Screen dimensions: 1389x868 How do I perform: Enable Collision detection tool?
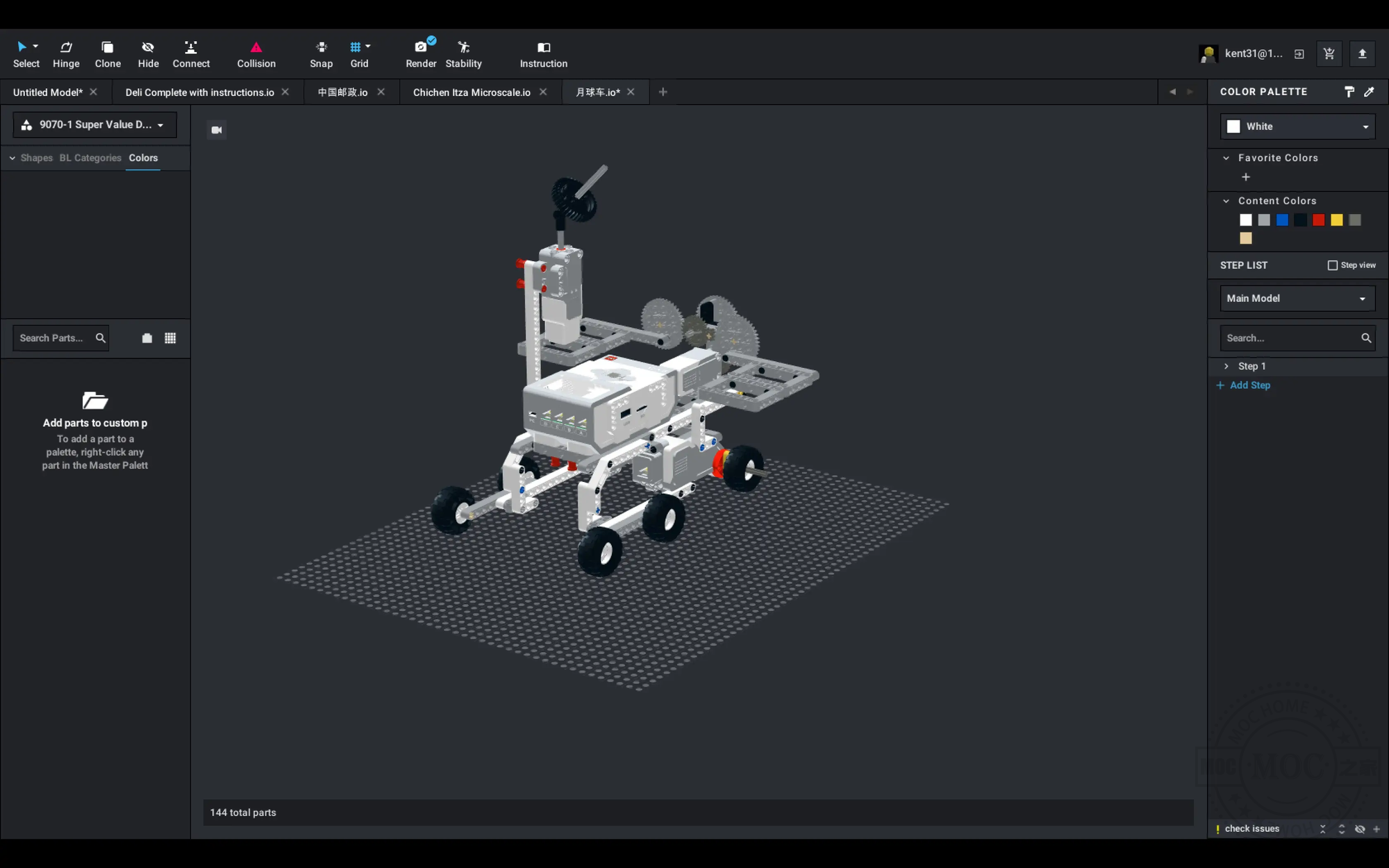[x=256, y=53]
